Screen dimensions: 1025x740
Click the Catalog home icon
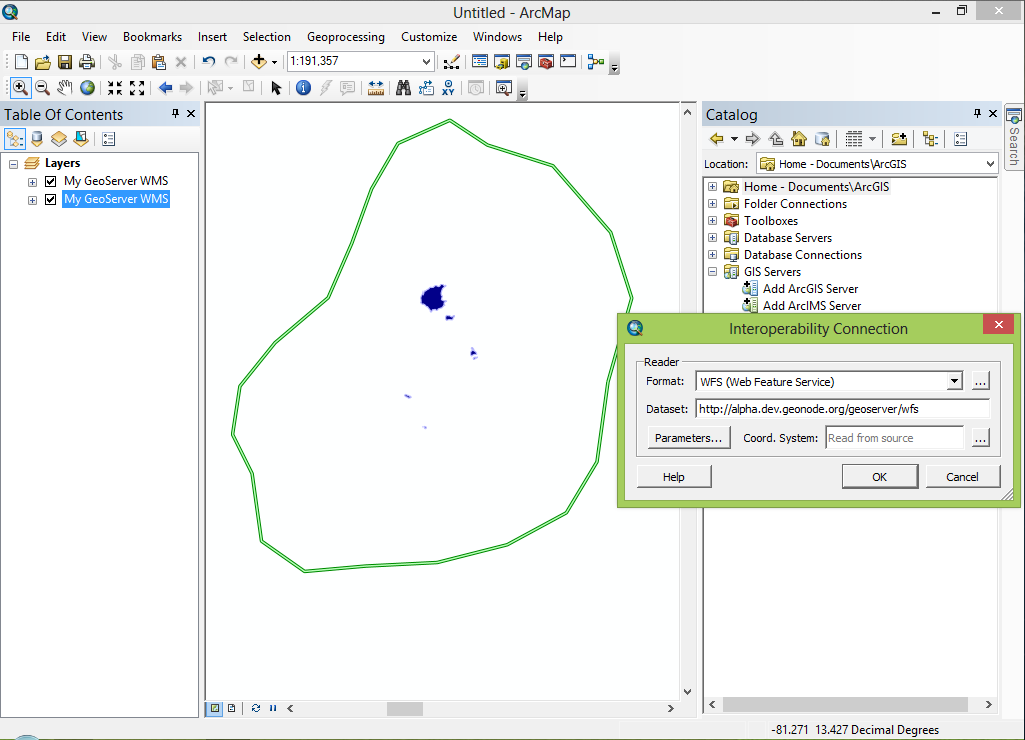point(799,139)
